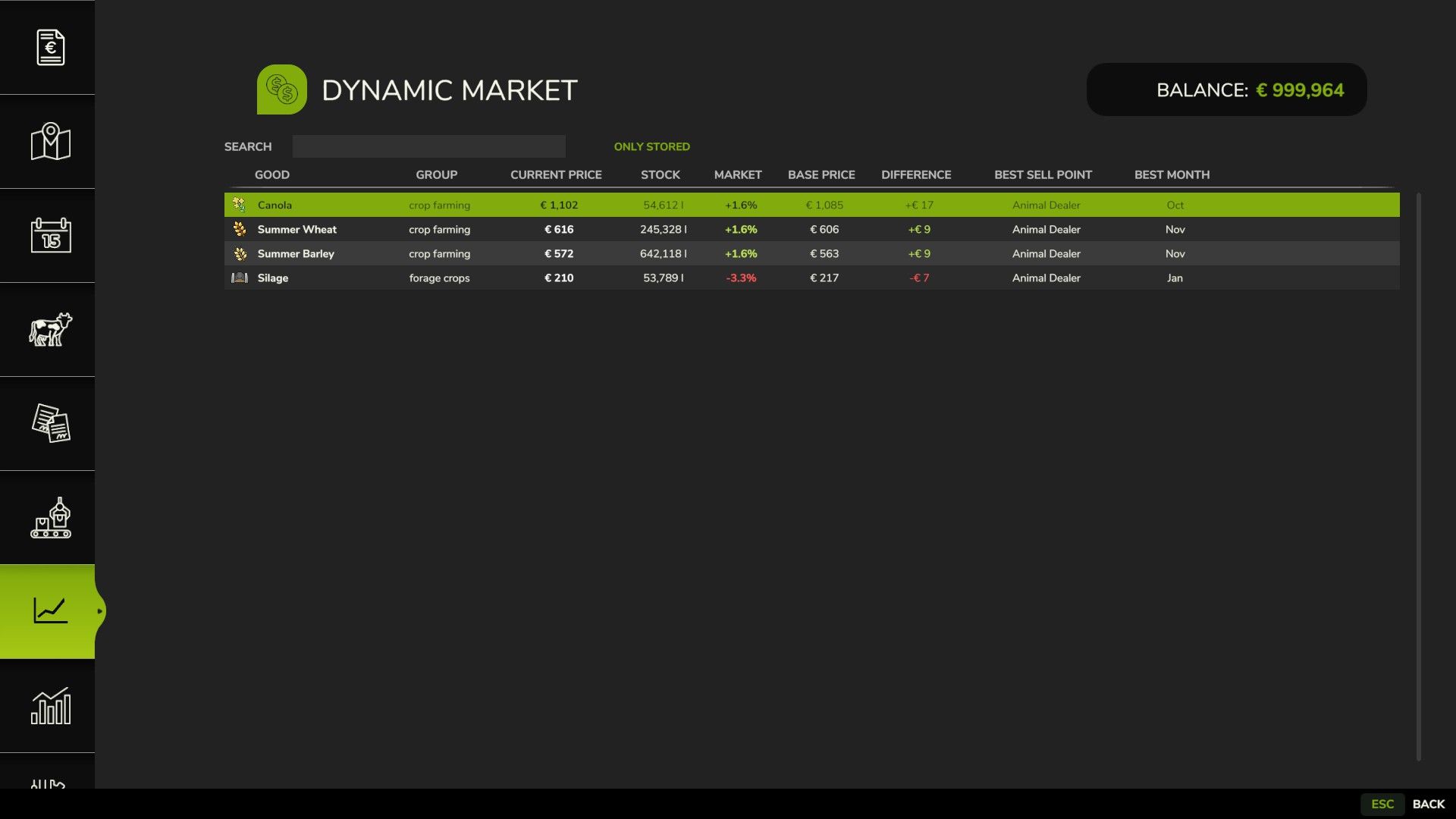Toggle the Only Stored filter
The width and height of the screenshot is (1456, 819).
(651, 146)
